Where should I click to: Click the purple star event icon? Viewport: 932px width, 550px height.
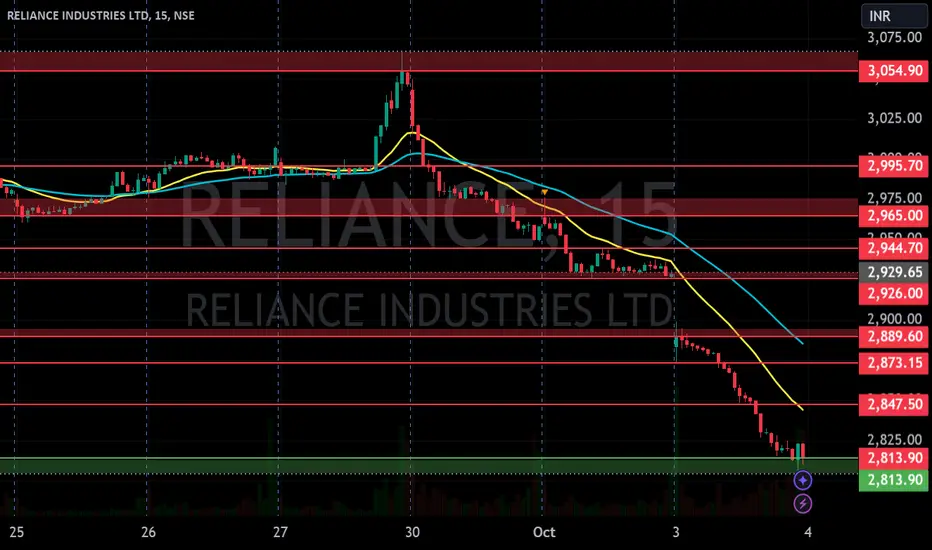tap(802, 480)
